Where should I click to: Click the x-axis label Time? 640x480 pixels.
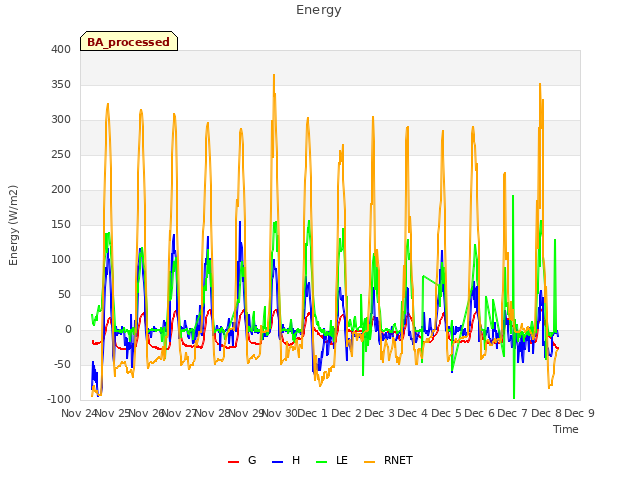point(566,429)
